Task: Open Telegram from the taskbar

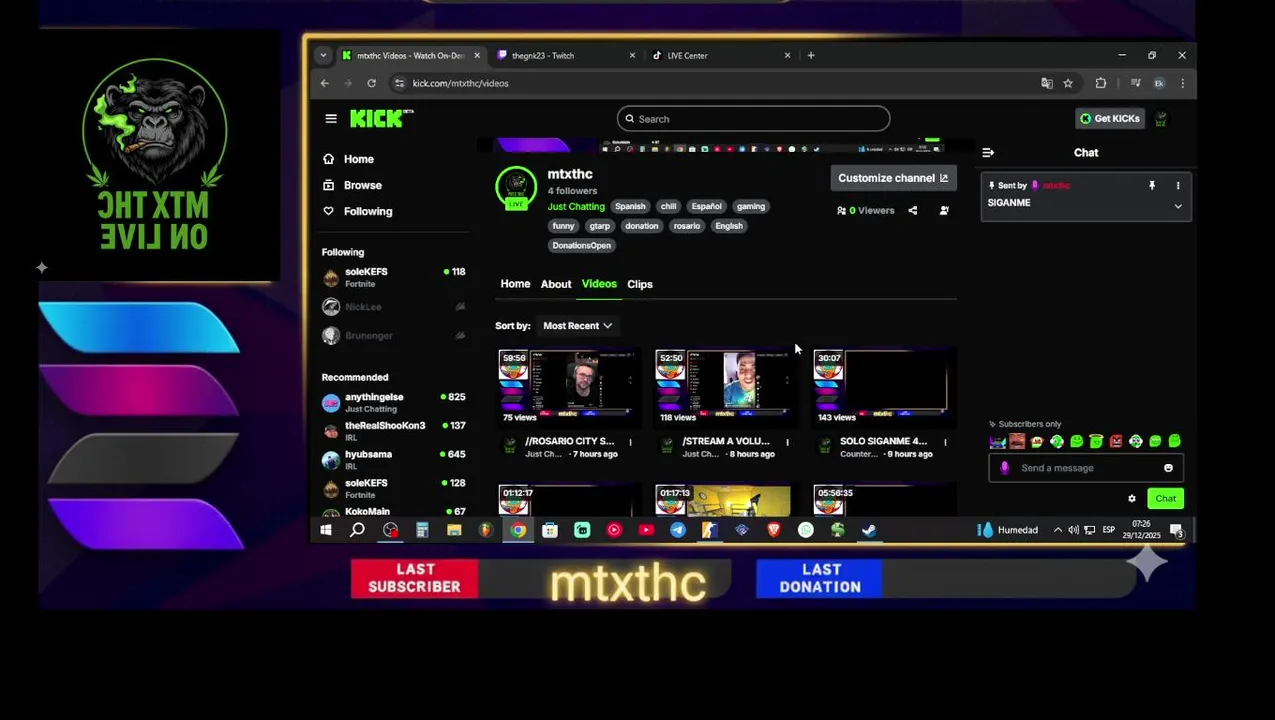Action: [678, 531]
